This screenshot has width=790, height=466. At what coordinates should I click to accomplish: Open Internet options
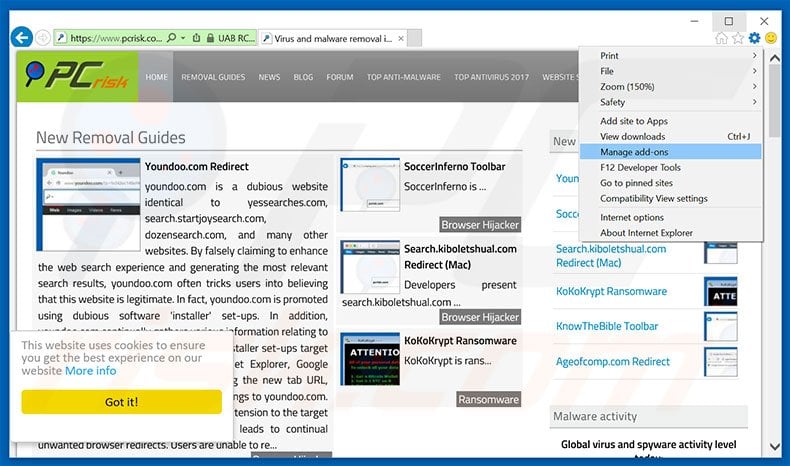pos(671,217)
